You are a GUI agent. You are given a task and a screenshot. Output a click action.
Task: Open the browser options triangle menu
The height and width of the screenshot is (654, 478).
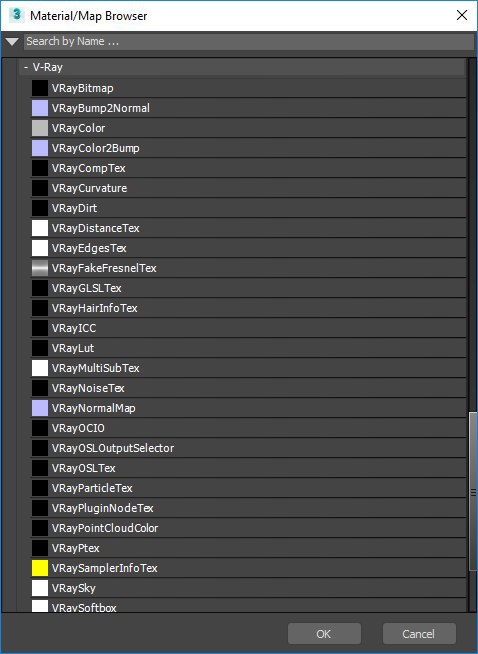[x=12, y=42]
